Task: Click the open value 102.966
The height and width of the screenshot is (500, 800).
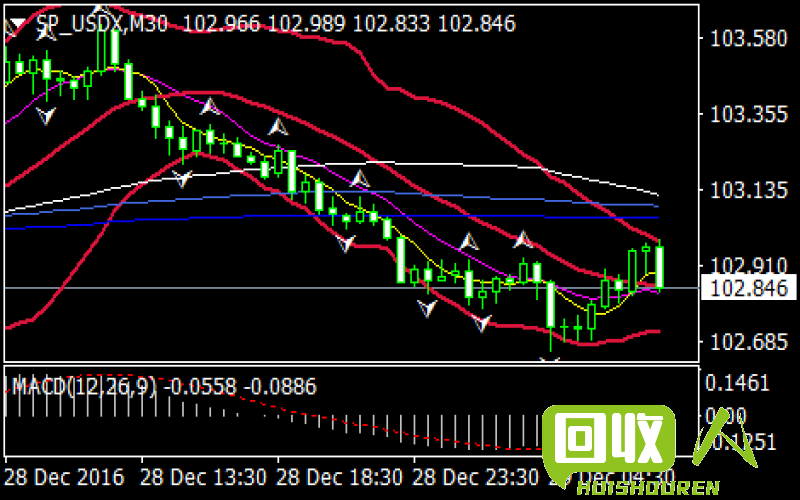Action: [221, 24]
